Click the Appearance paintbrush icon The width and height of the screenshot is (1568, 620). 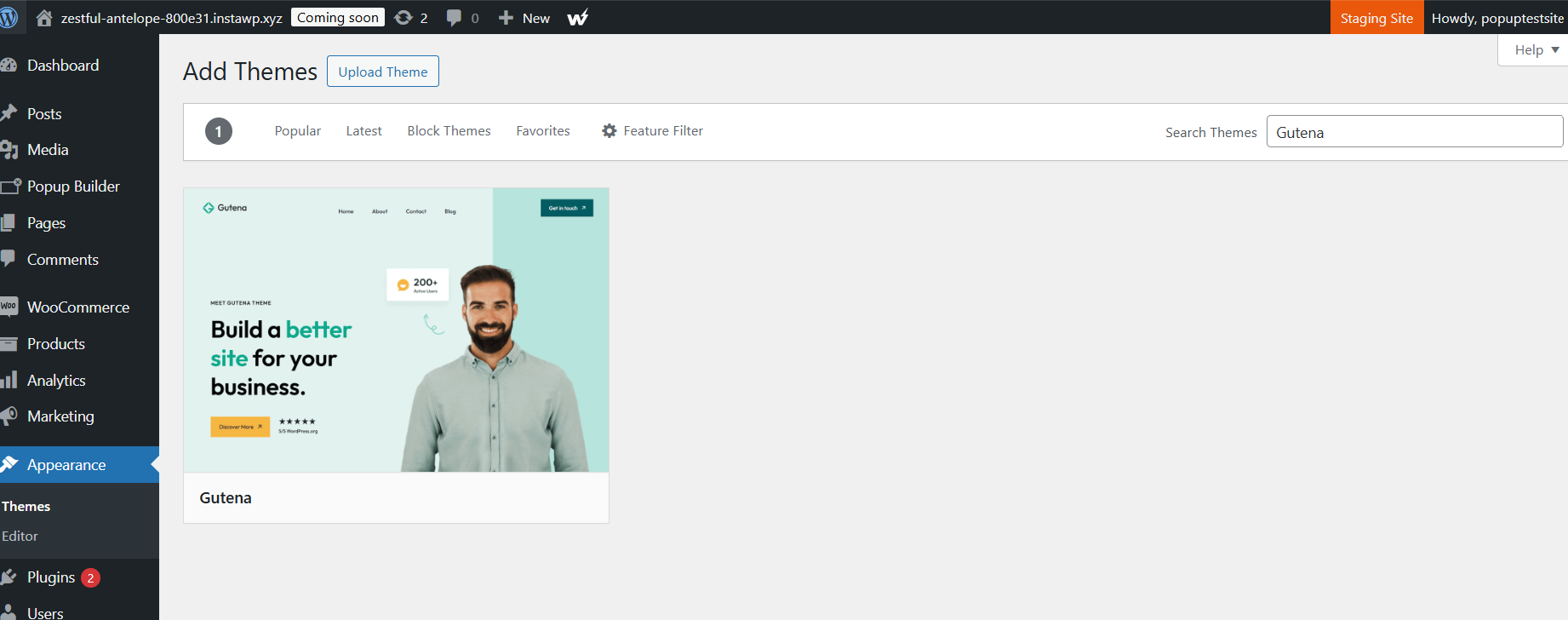(x=9, y=464)
